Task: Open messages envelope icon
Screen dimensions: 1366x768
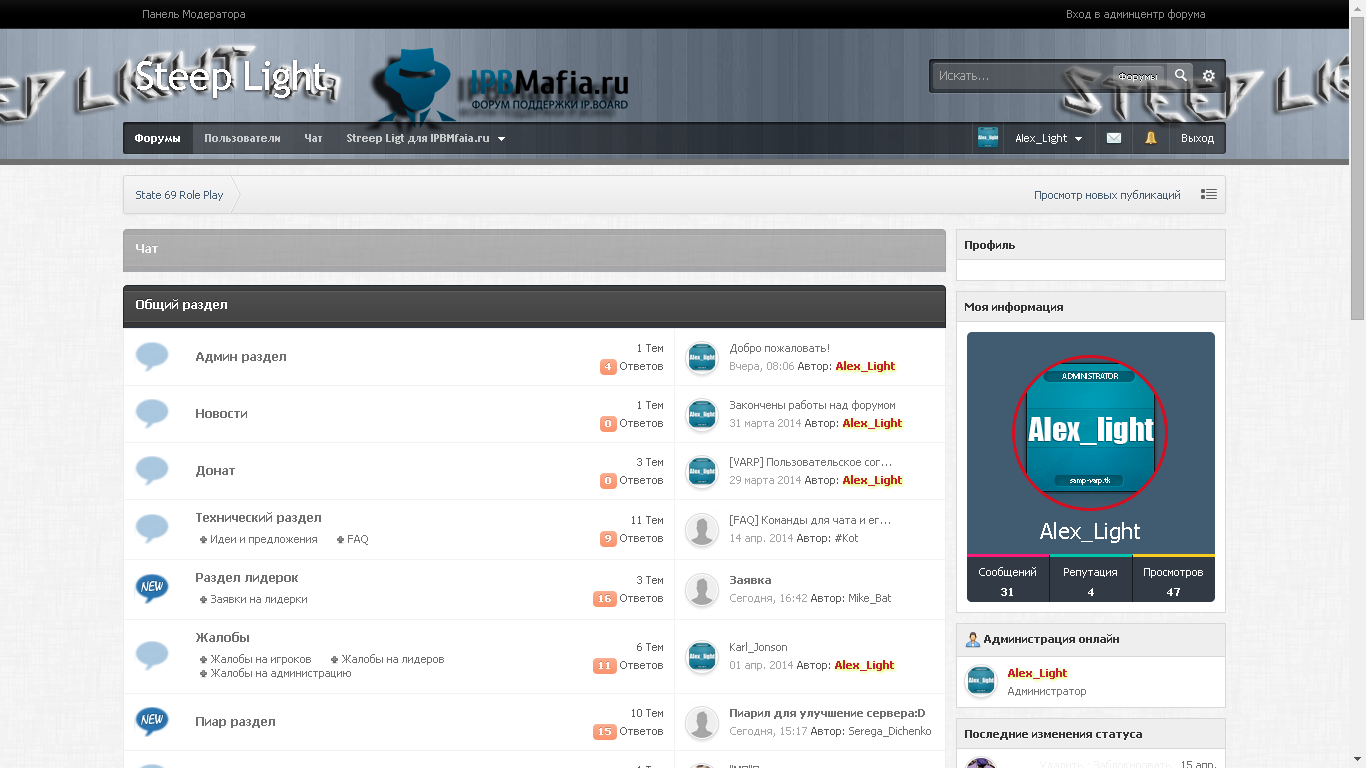Action: click(1114, 139)
